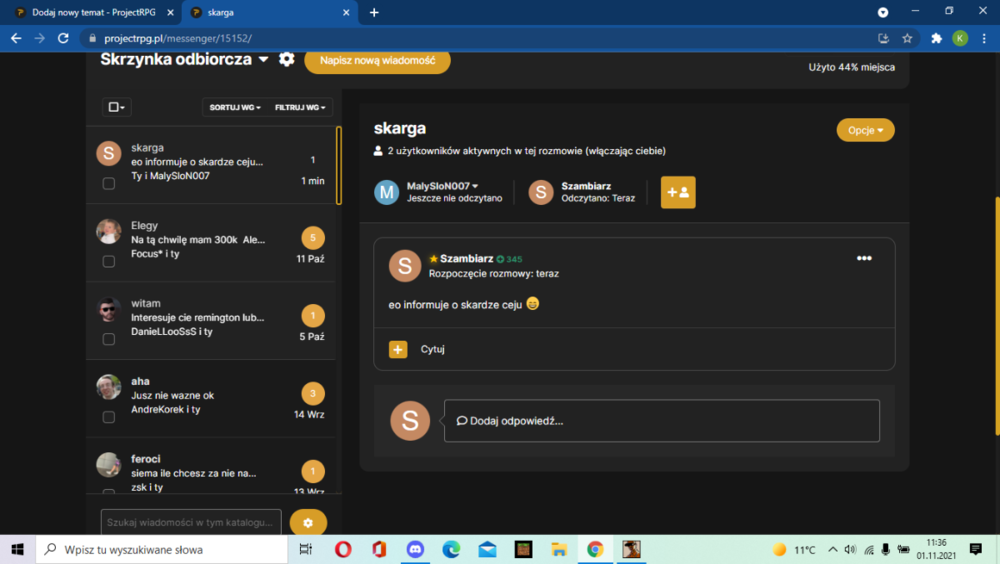Click witam conversation avatar
1000x564 pixels.
pos(108,309)
